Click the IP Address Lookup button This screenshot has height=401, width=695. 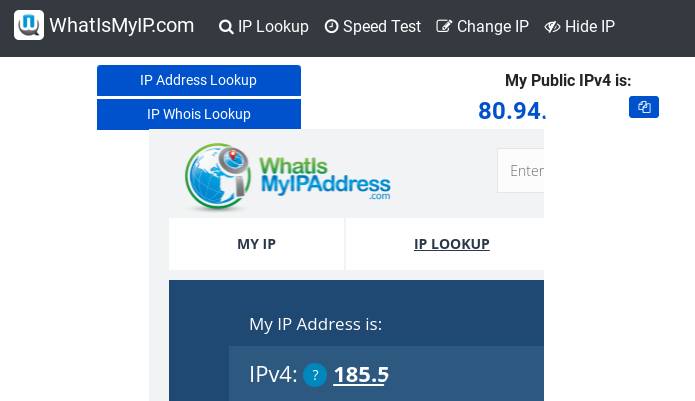pos(199,80)
